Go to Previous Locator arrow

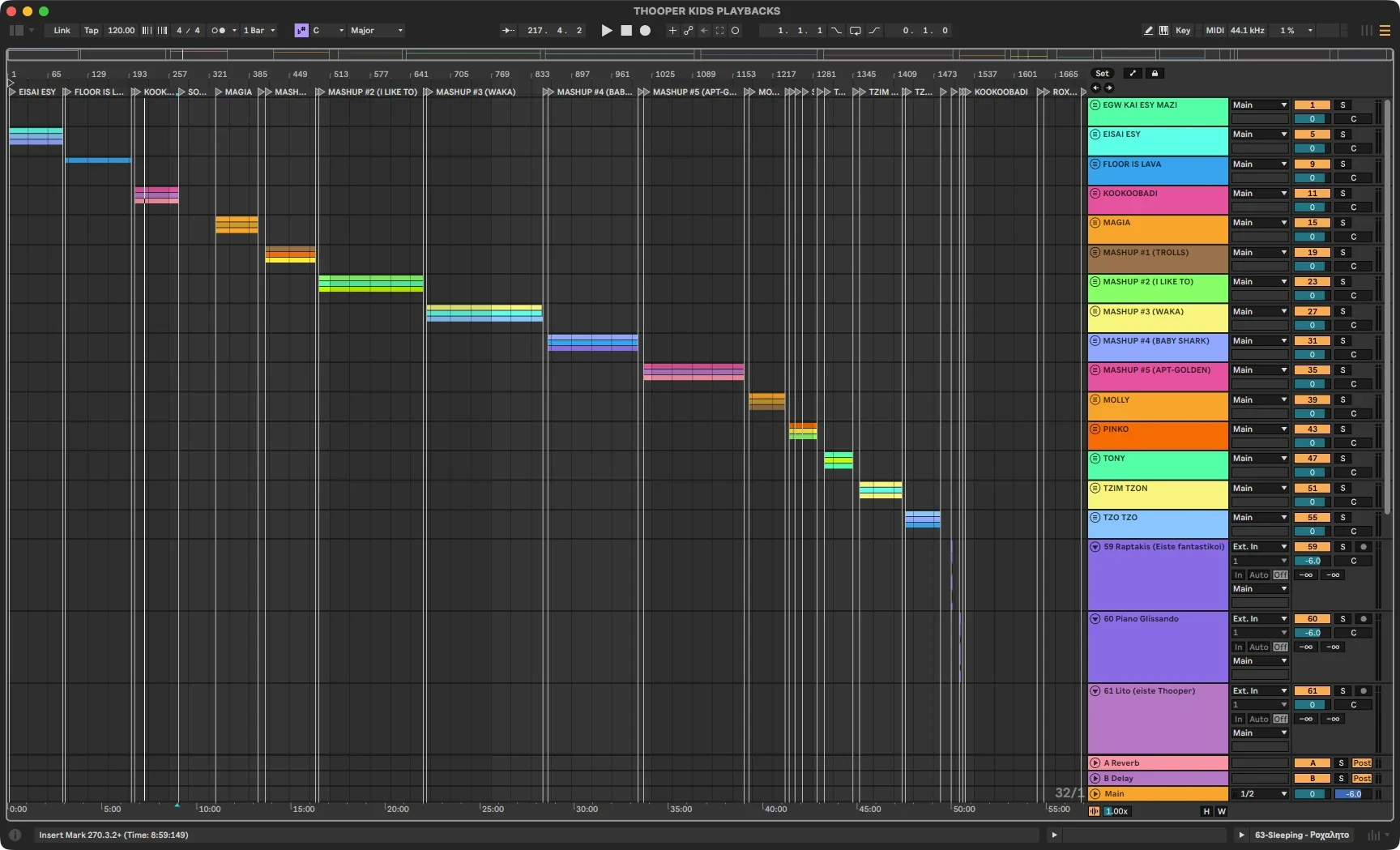1095,88
